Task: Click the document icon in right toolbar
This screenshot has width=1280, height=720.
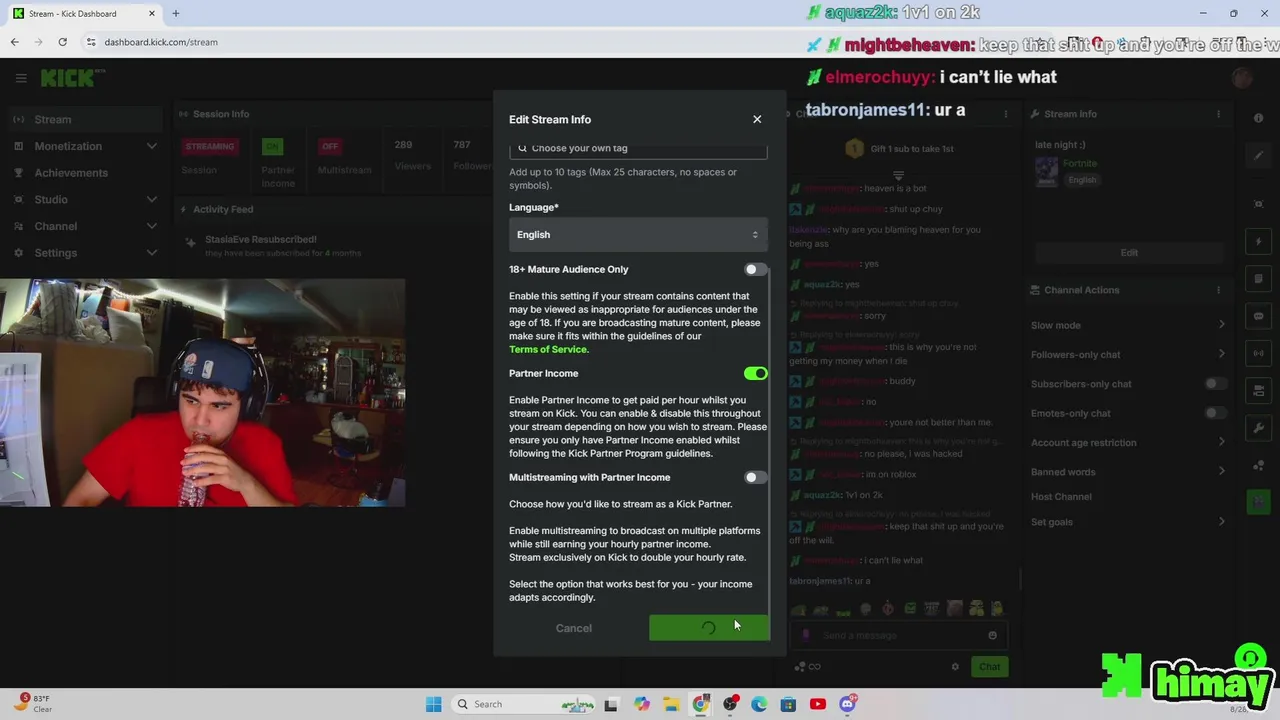Action: pos(1259,279)
